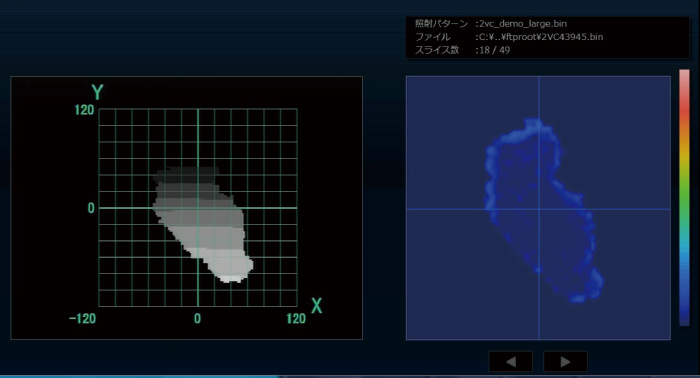Click the origin of the green grid plot
Screen dimensions: 700x378
coord(198,208)
